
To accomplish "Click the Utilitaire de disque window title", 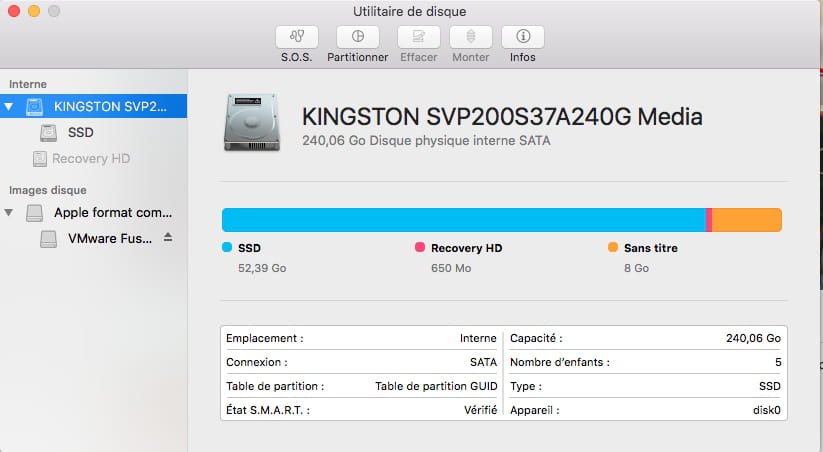I will point(409,12).
